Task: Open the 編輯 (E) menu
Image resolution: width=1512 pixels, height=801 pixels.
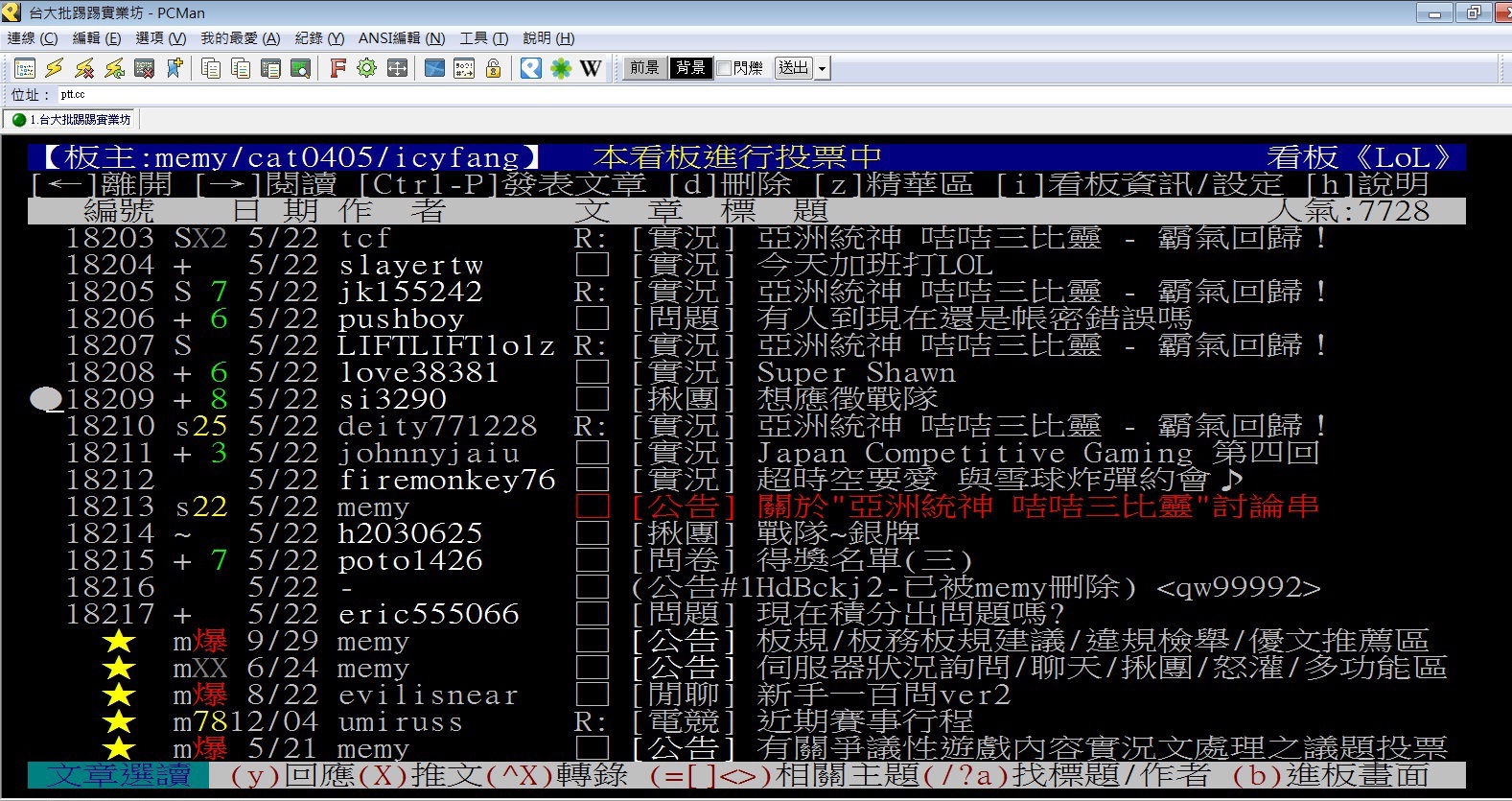Action: 97,38
